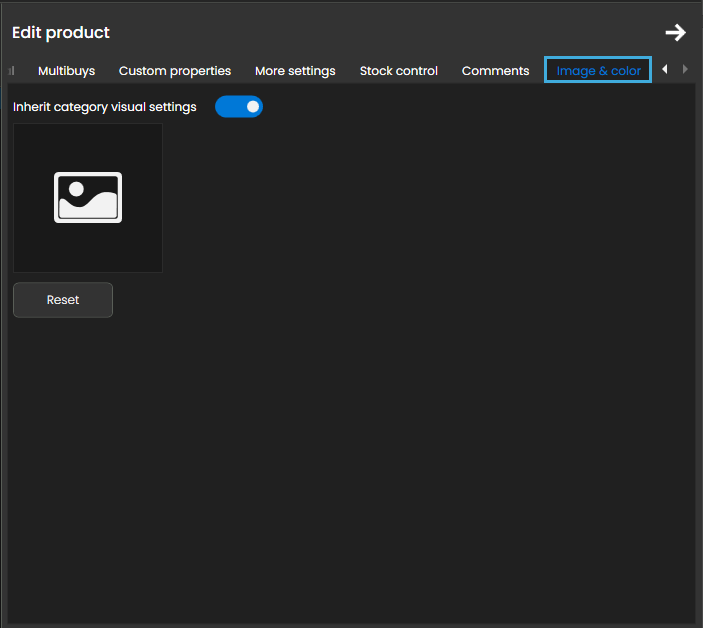
Task: Click the partially hidden tab at left edge
Action: 11,71
